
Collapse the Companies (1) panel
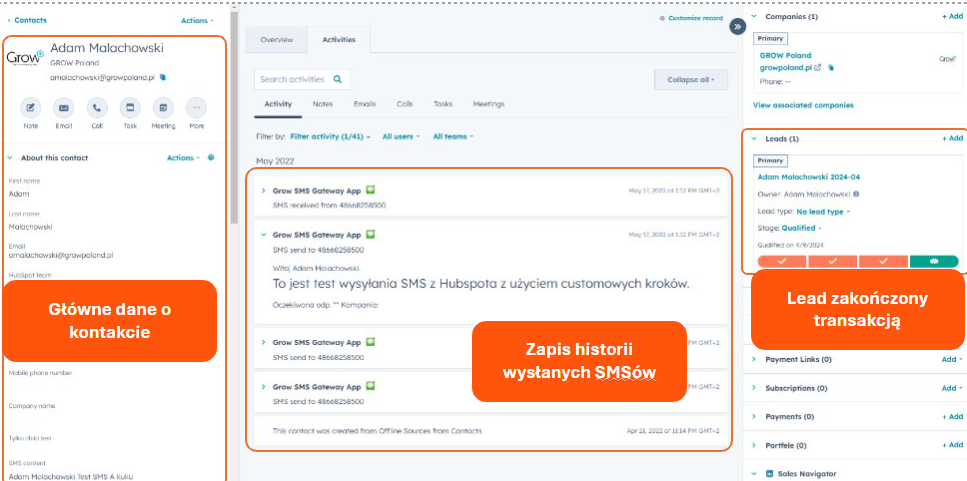coord(754,17)
